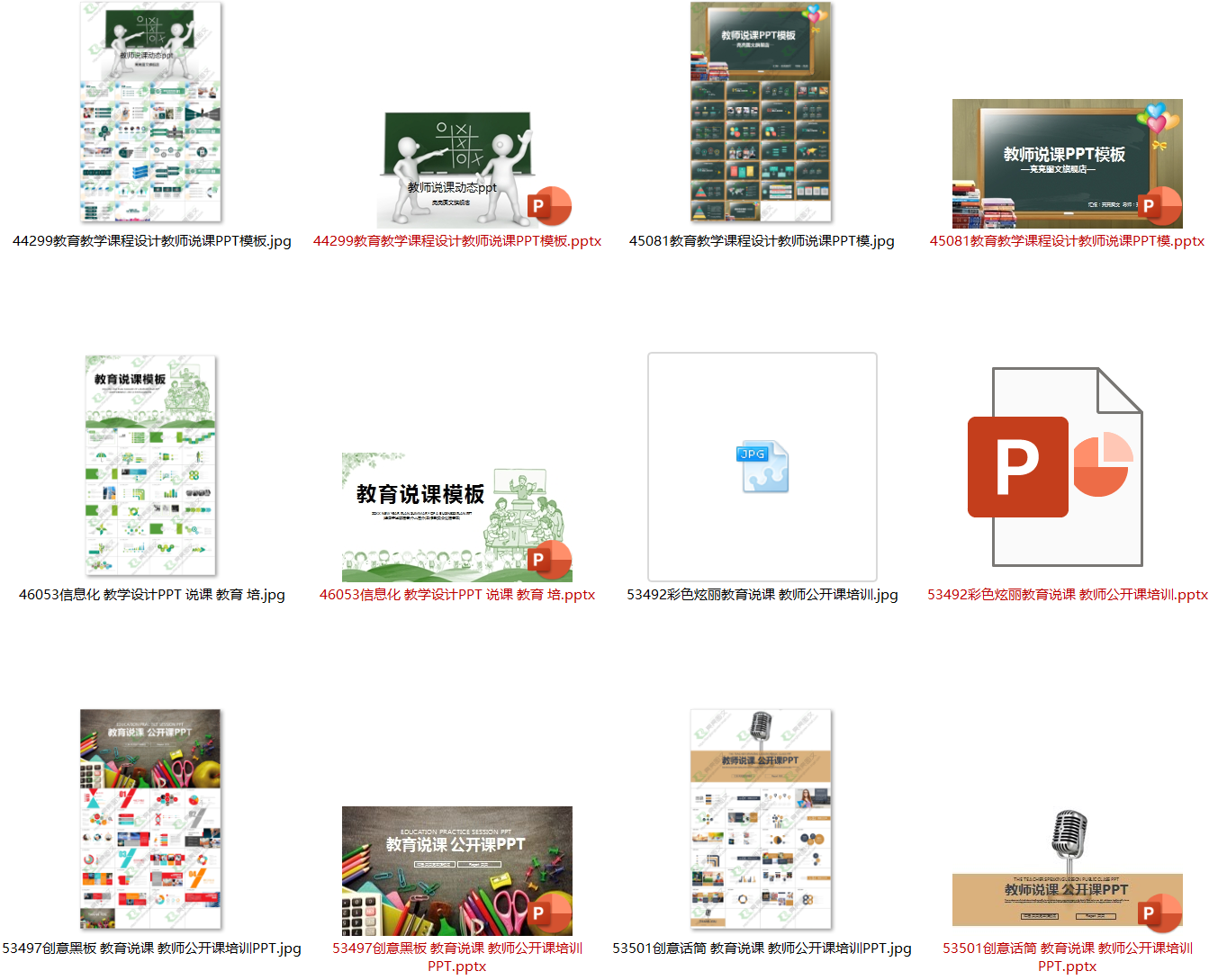Screen dimensions: 1209x980
Task: Select the 46053 pptx green sketch slide icon
Action: click(x=457, y=517)
